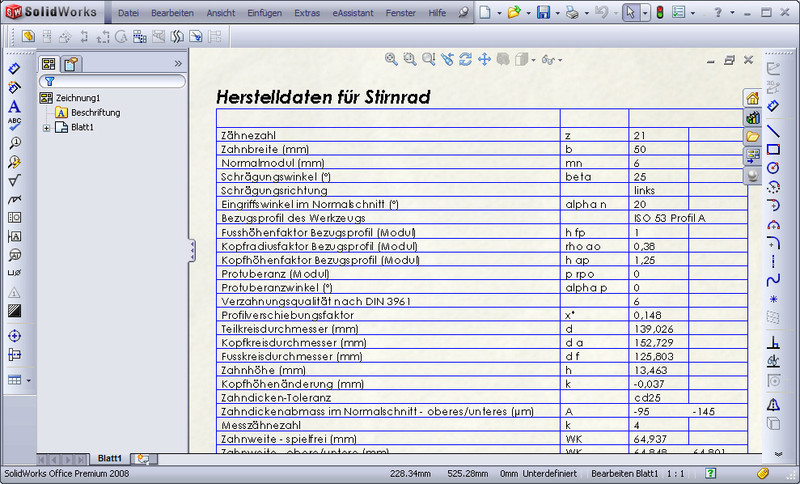Viewport: 800px width, 484px height.
Task: Click the spell checker ABC icon
Action: click(x=14, y=124)
